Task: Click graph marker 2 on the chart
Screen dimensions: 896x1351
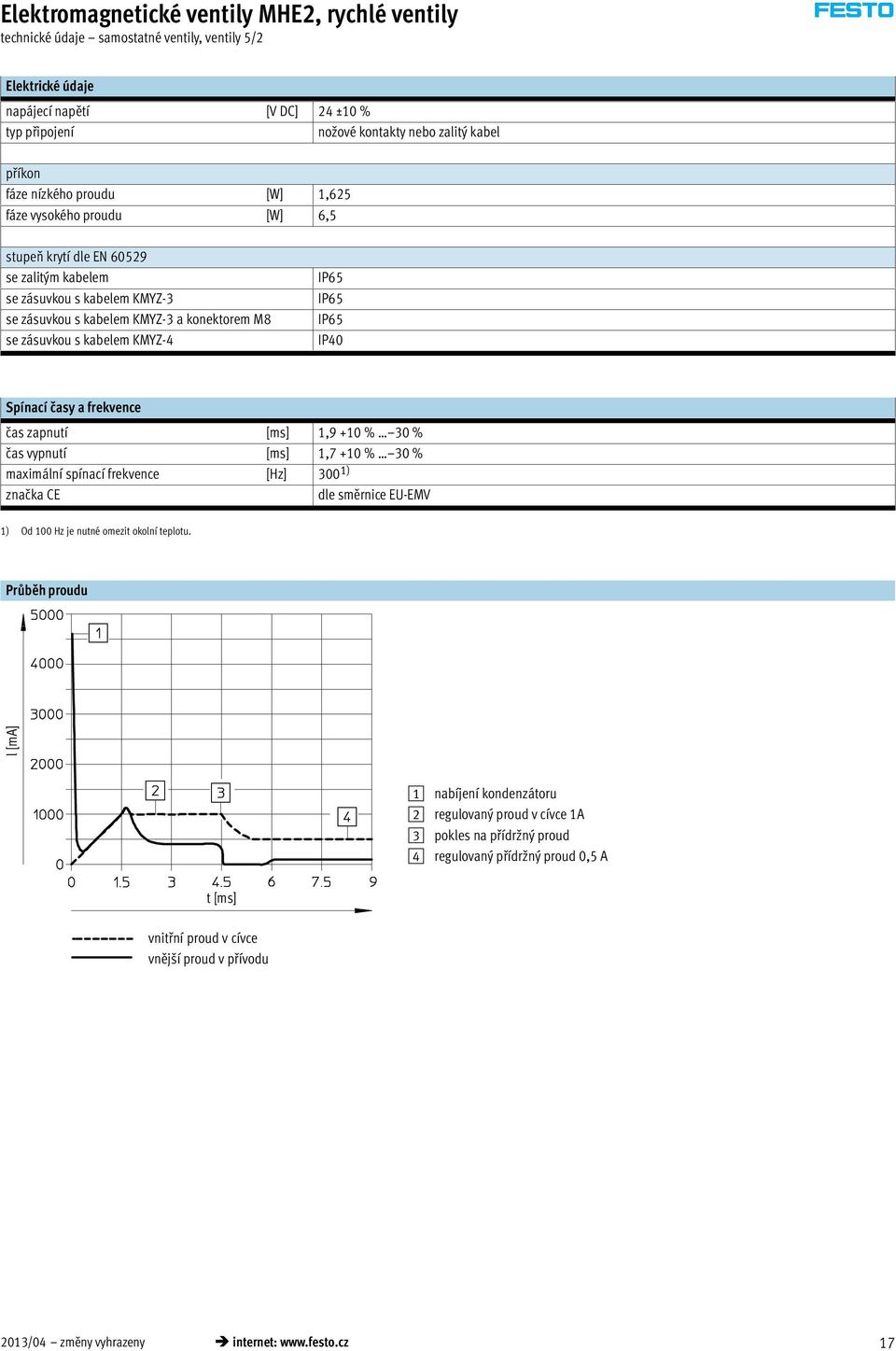Action: point(156,791)
